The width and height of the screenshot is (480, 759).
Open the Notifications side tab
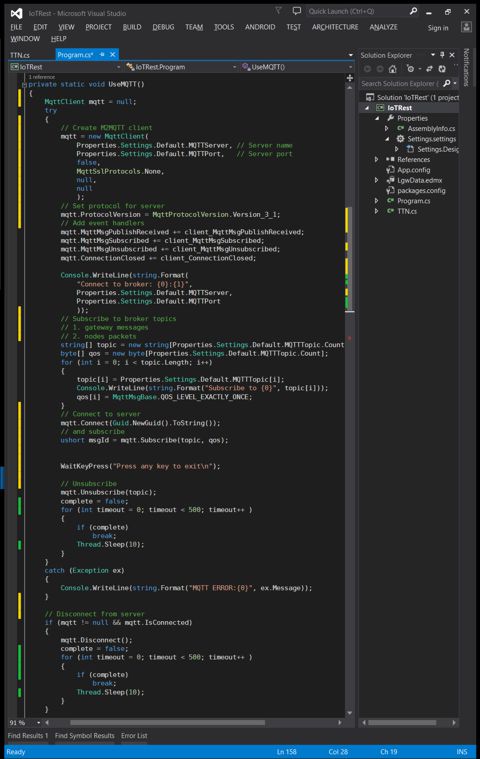click(466, 67)
